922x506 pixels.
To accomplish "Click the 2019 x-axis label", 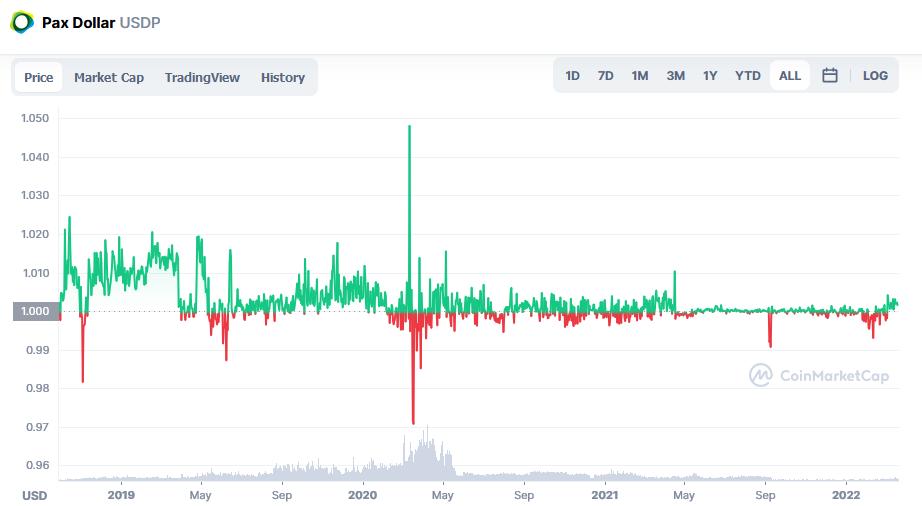I will 121,495.
